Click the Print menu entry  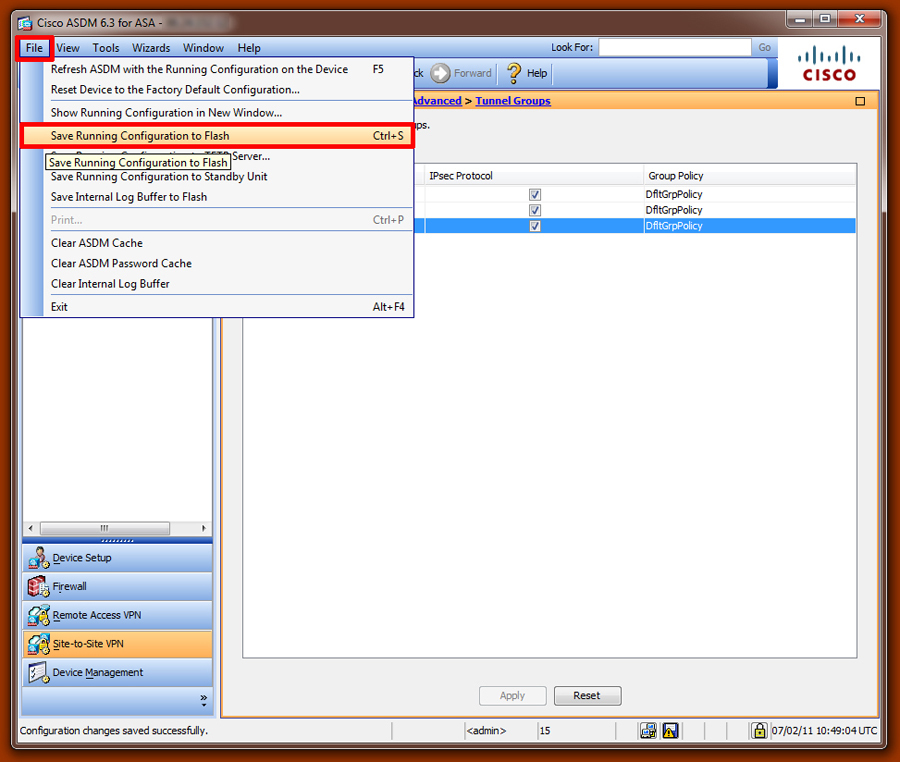217,220
